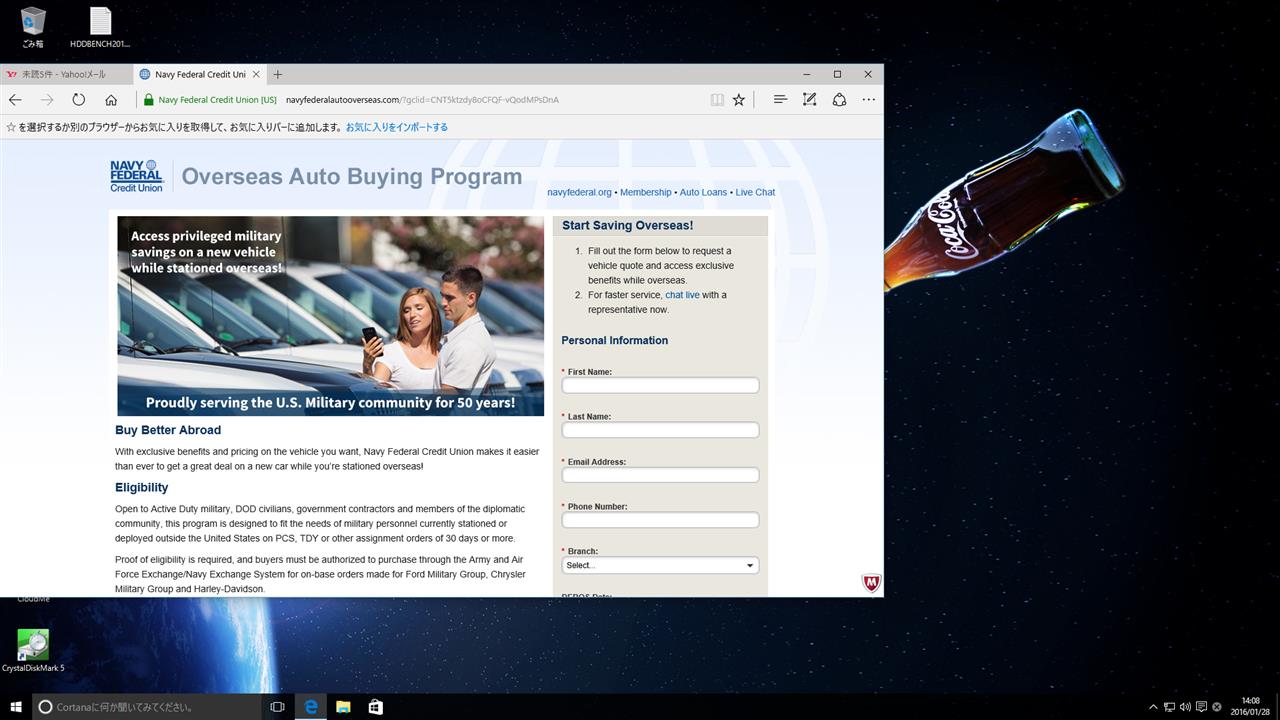Screen dimensions: 1280x720
Task: Open the Auto Loans link
Action: (x=703, y=192)
